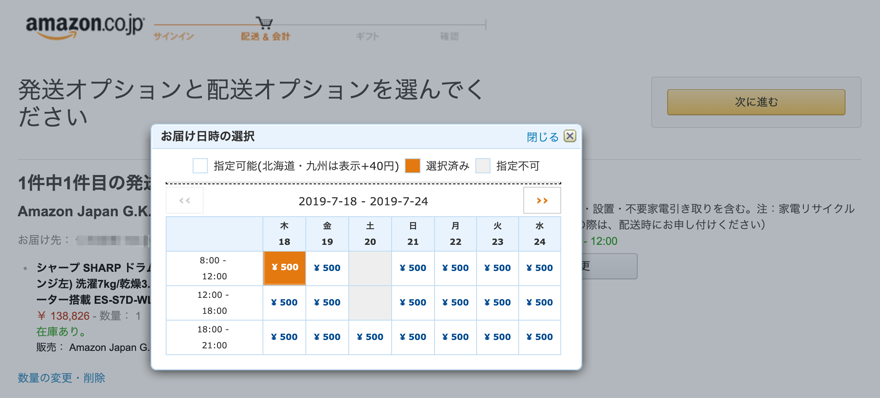Screen dimensions: 880x398
Task: Select Sunday 21 slot 18:00-21:00
Action: pos(413,337)
